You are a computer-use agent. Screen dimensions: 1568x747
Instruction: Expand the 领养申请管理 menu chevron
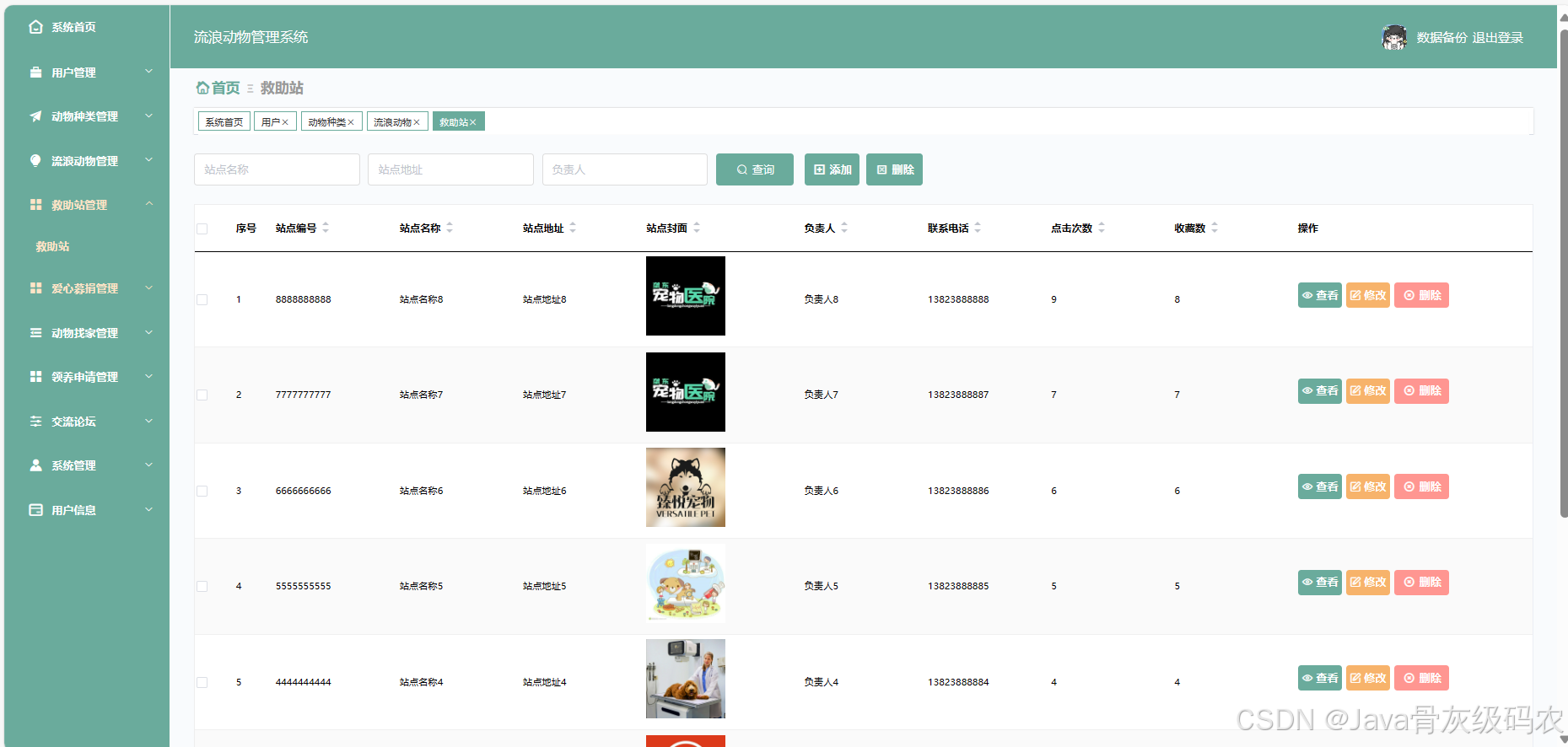[149, 376]
